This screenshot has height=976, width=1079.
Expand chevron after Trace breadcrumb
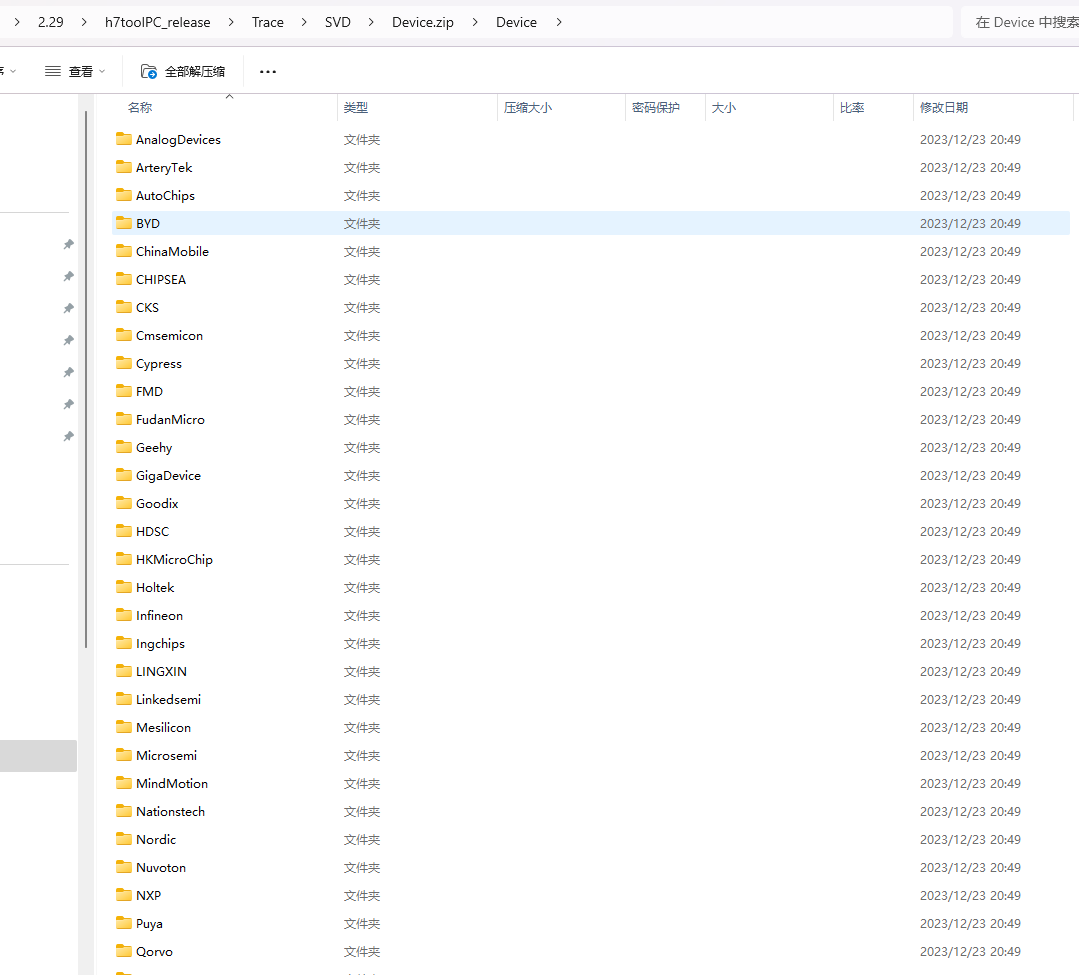pyautogui.click(x=304, y=22)
